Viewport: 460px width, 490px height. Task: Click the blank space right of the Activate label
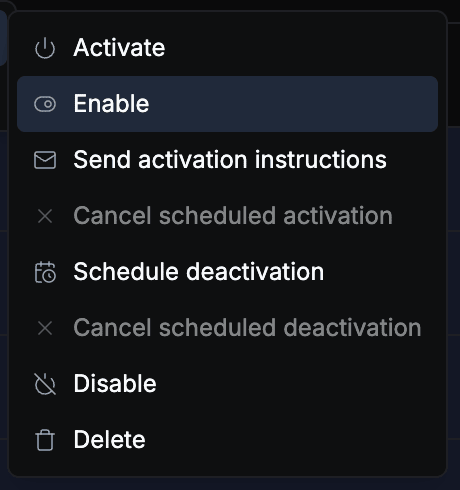(302, 48)
